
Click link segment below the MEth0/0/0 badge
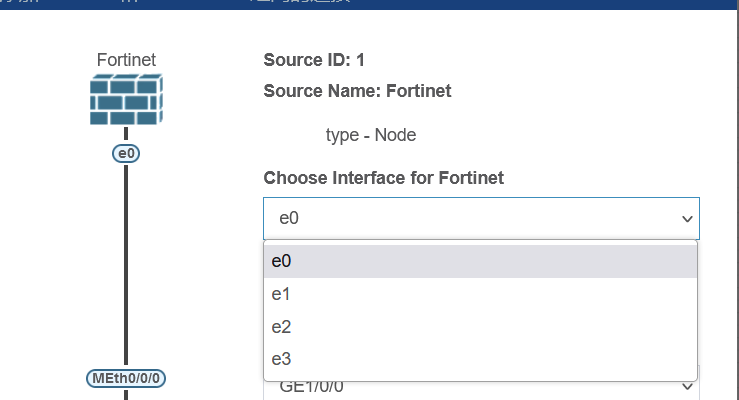(x=126, y=394)
